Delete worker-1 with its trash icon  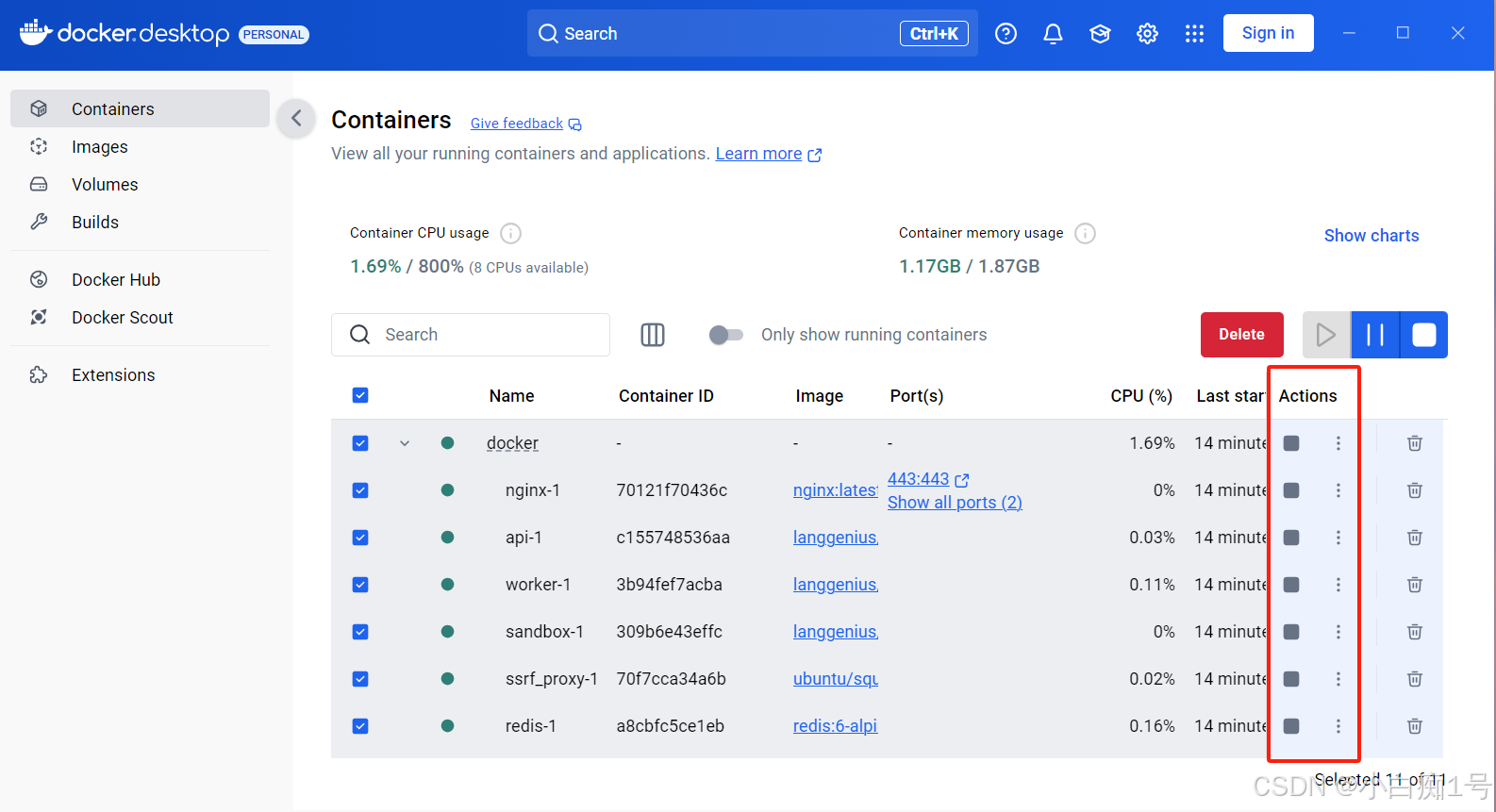pos(1415,585)
